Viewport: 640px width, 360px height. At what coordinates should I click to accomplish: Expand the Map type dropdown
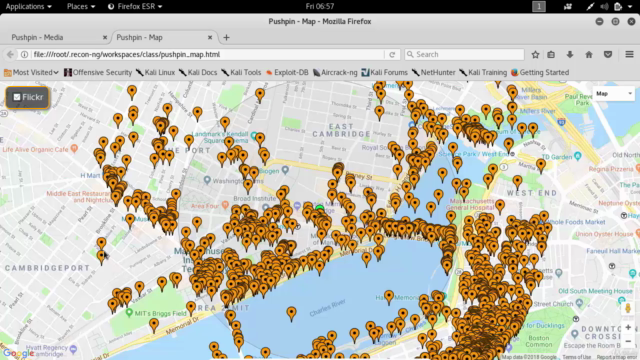click(x=613, y=94)
